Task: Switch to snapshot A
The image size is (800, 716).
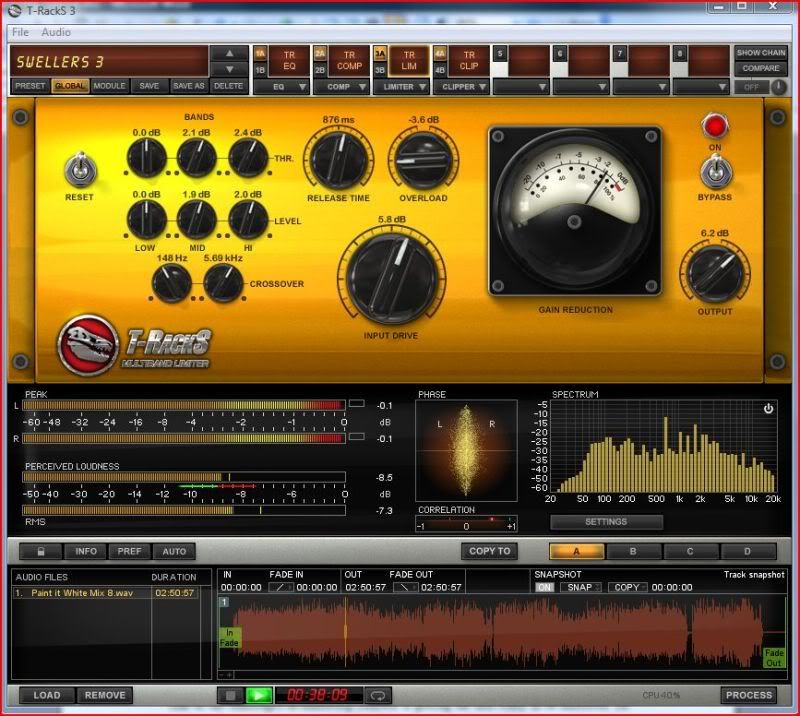Action: point(577,551)
